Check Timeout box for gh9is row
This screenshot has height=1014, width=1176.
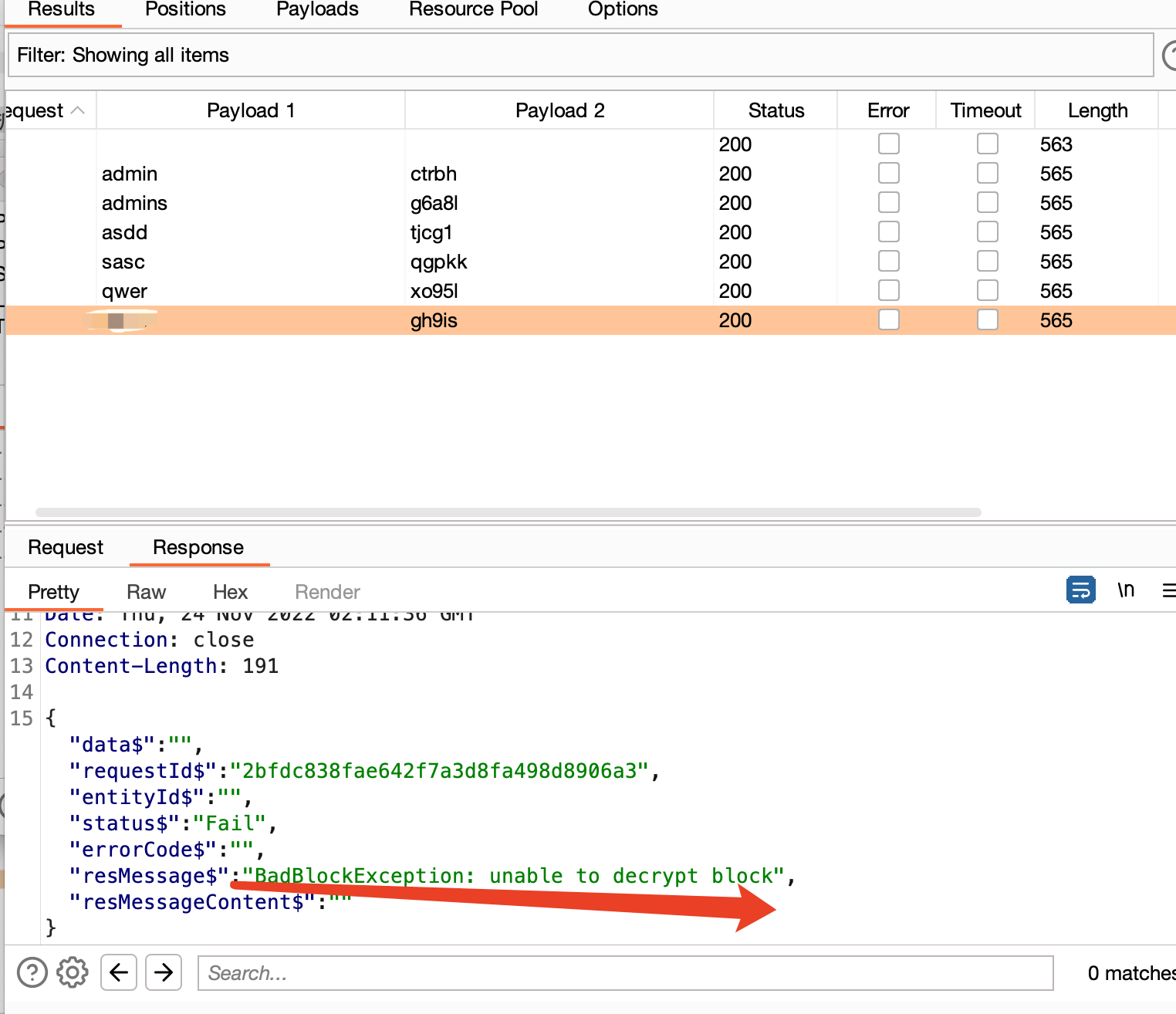pos(988,319)
